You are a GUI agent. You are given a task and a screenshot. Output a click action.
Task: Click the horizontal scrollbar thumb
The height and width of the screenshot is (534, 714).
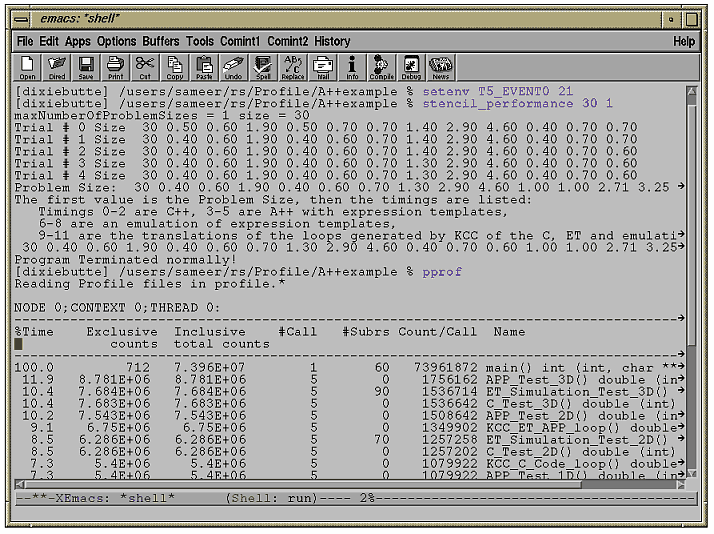(303, 485)
